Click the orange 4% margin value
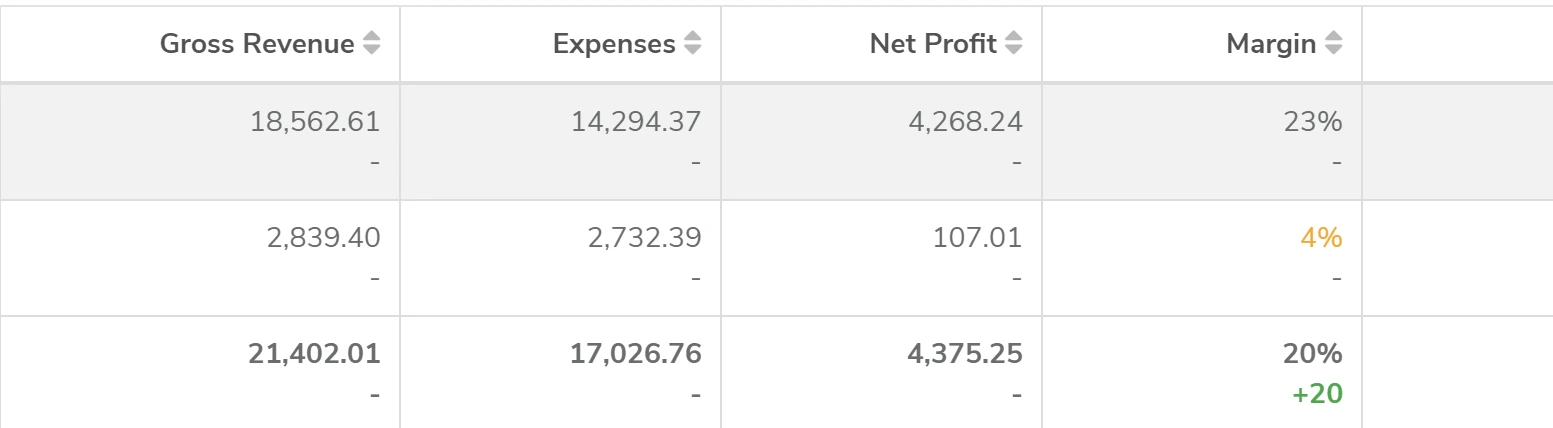This screenshot has height=428, width=1553. pos(1321,238)
